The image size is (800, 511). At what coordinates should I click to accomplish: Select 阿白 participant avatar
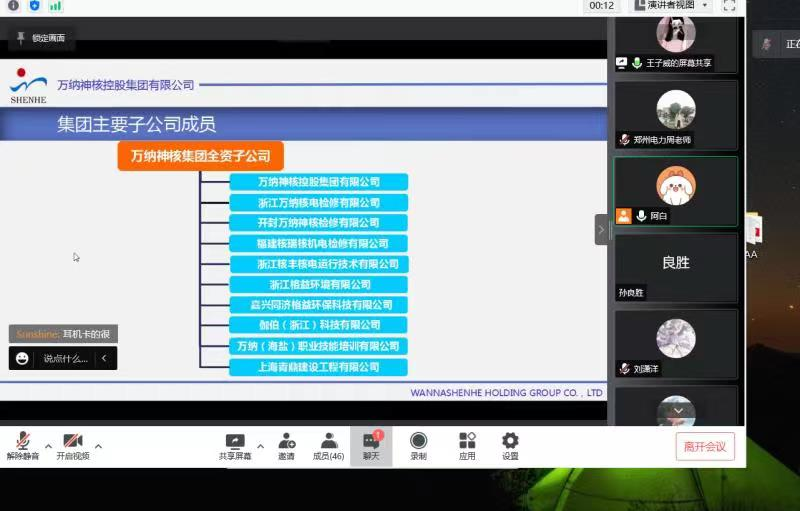[676, 186]
